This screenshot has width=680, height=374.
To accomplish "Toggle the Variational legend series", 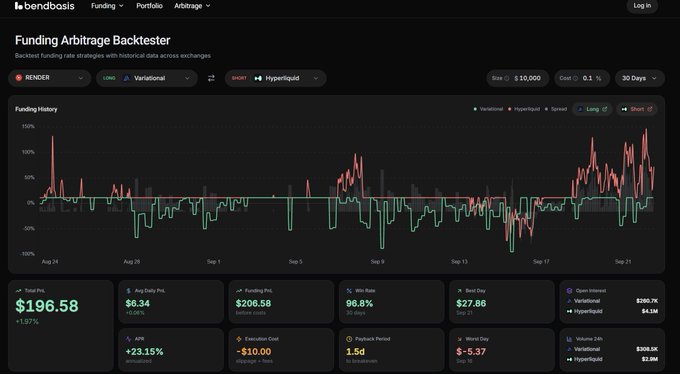I will point(488,109).
